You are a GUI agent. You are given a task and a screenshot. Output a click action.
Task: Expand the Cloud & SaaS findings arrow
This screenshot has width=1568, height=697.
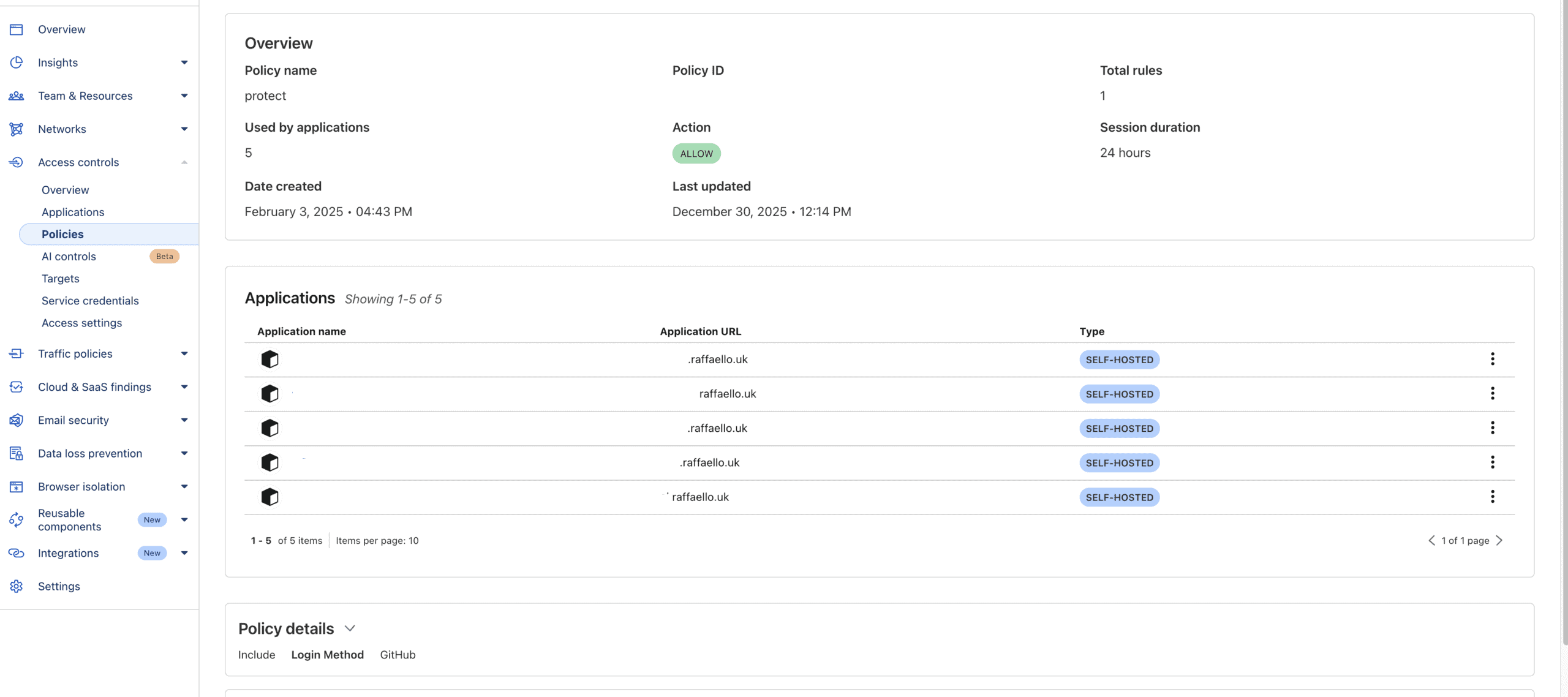pos(184,387)
